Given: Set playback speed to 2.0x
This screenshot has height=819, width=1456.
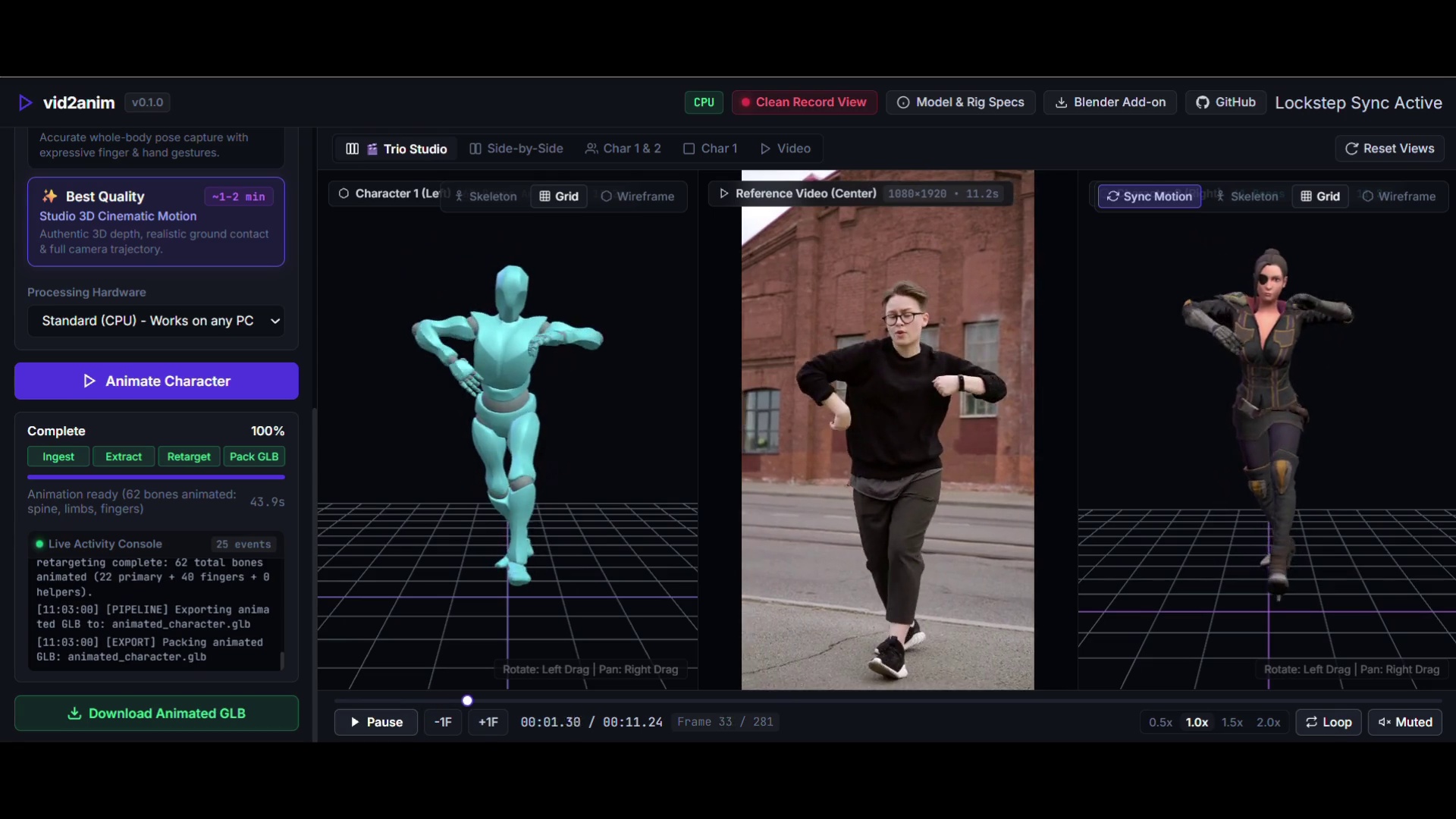Looking at the screenshot, I should [1268, 722].
